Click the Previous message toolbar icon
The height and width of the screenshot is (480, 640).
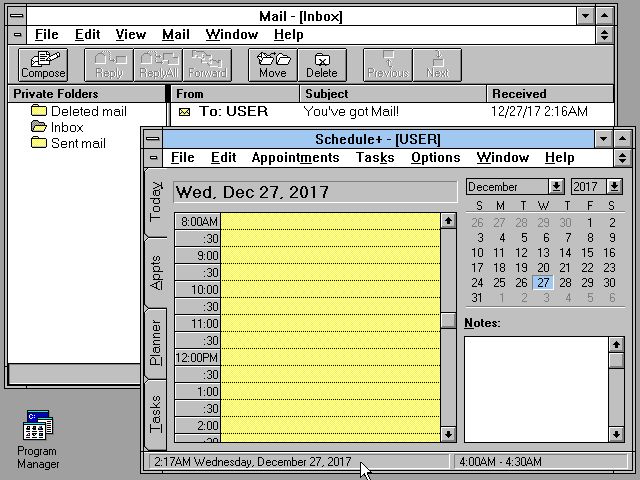point(388,65)
